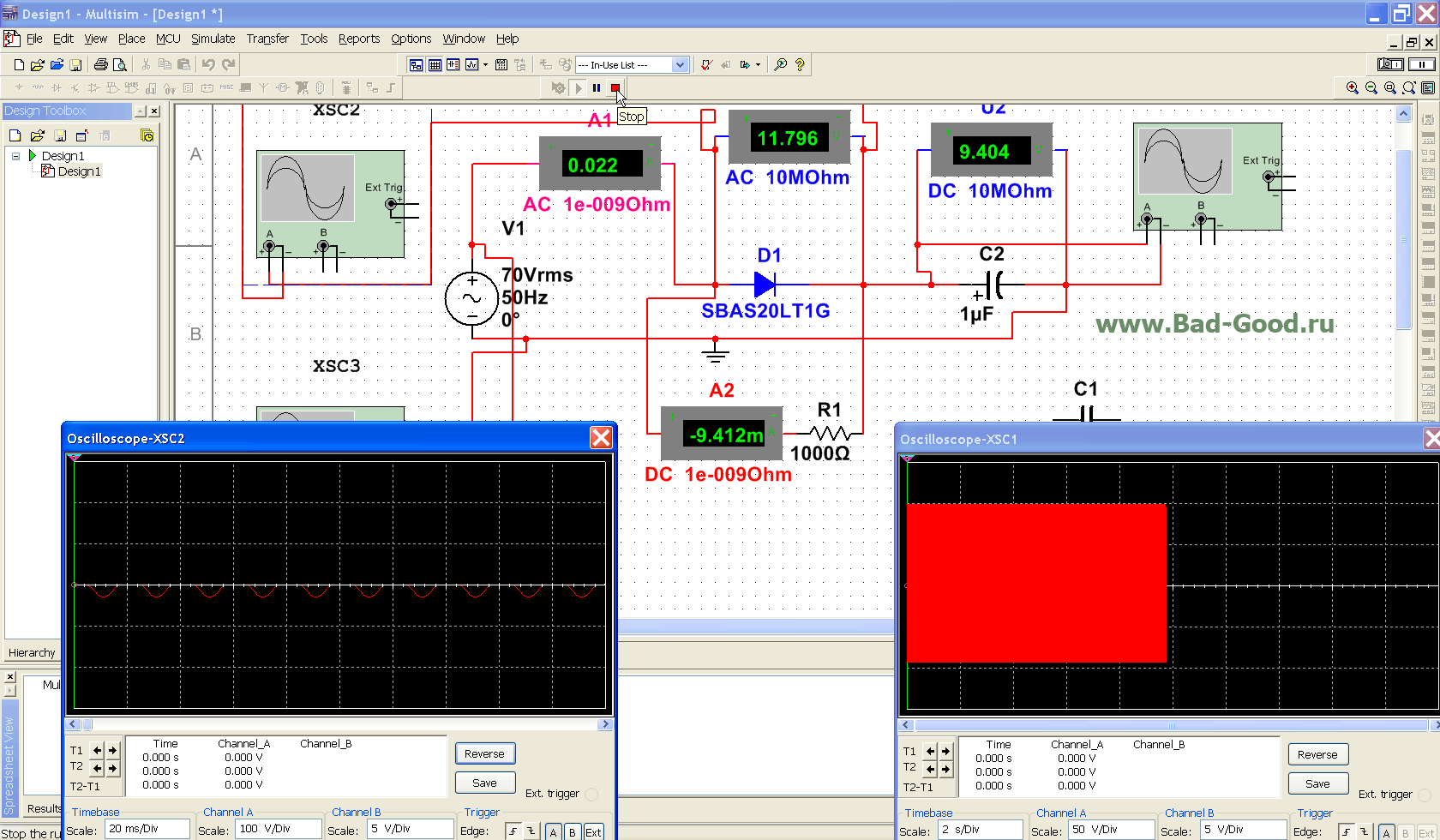Click the Zoom Fit to Page icon
The height and width of the screenshot is (840, 1440).
tap(1409, 87)
